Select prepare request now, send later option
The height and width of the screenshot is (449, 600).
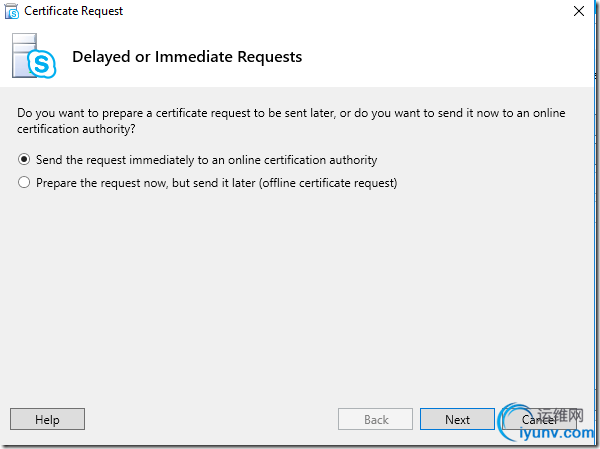point(24,183)
